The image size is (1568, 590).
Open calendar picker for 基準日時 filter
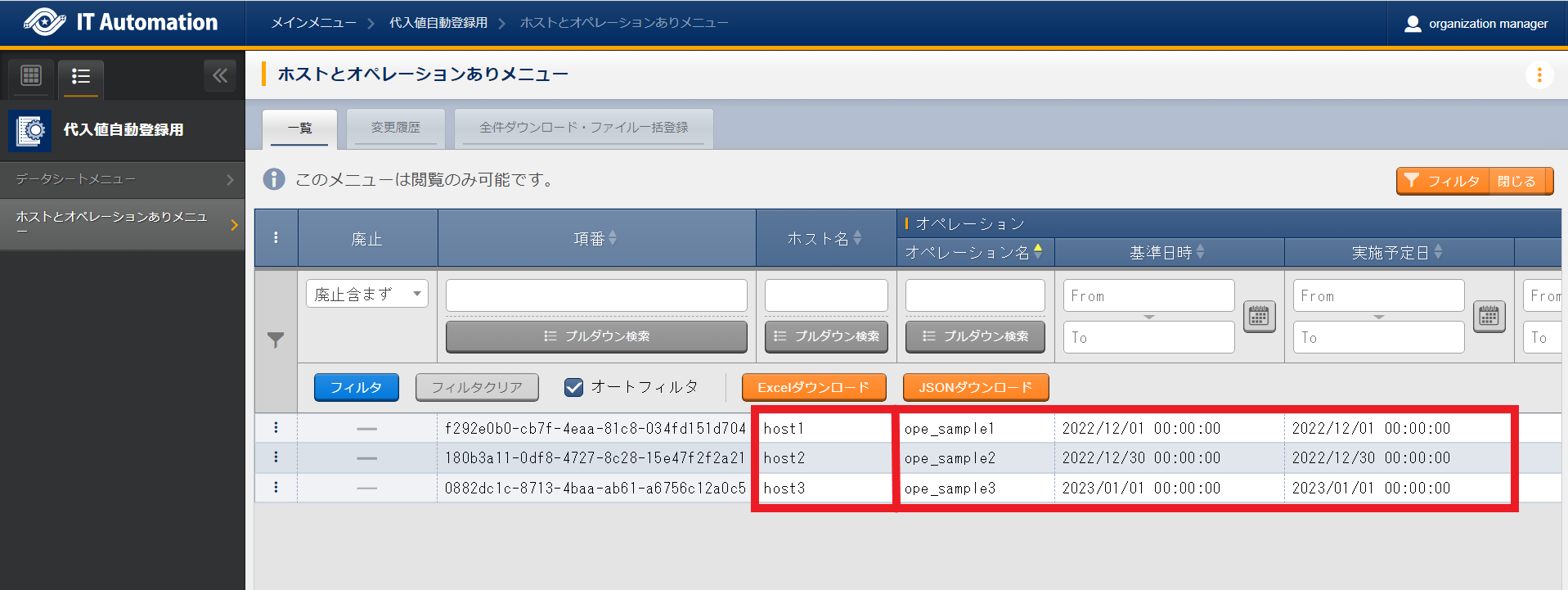point(1259,316)
